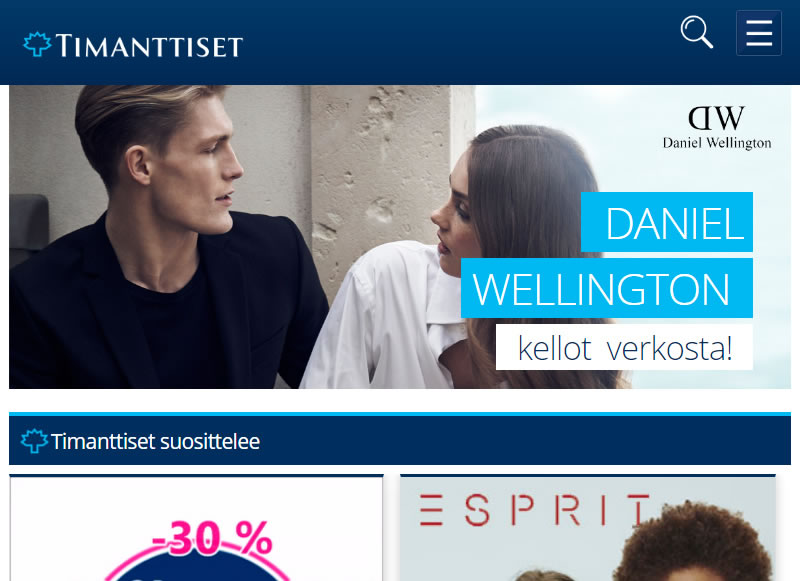Click the blue DANIEL banner label

point(667,222)
